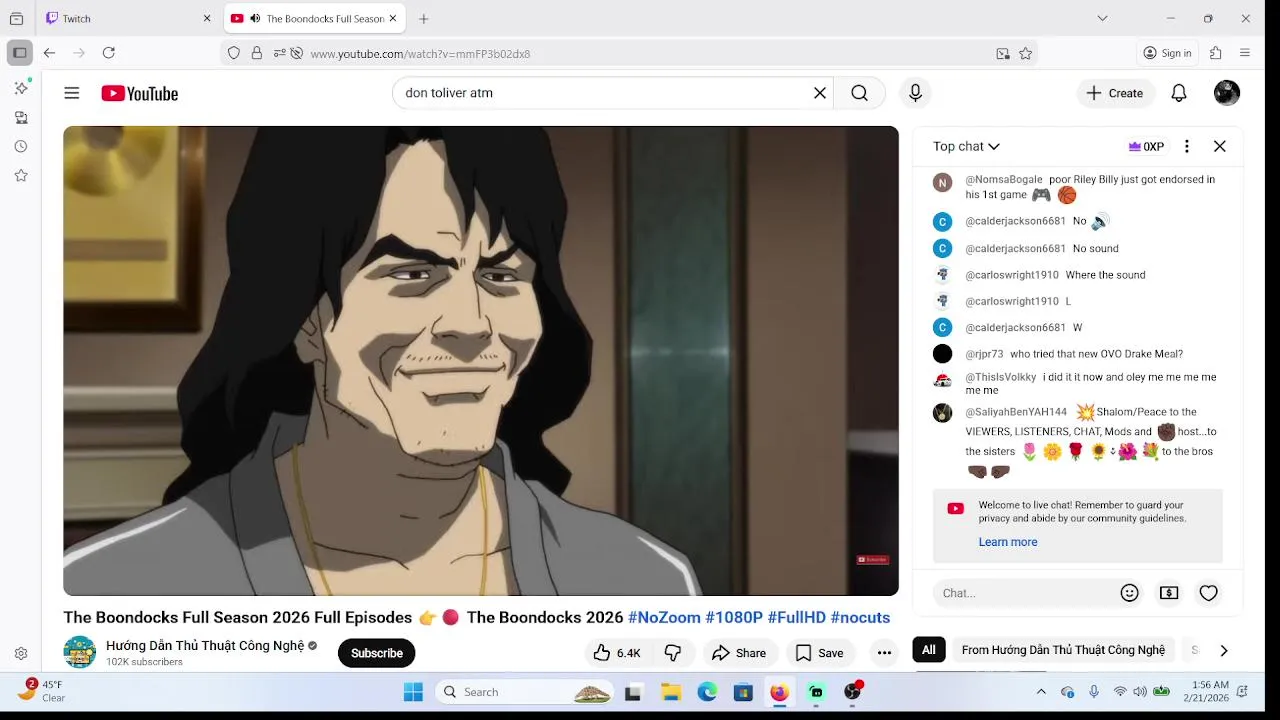The image size is (1280, 720).
Task: Open YouTube notifications bell
Action: pyautogui.click(x=1179, y=93)
